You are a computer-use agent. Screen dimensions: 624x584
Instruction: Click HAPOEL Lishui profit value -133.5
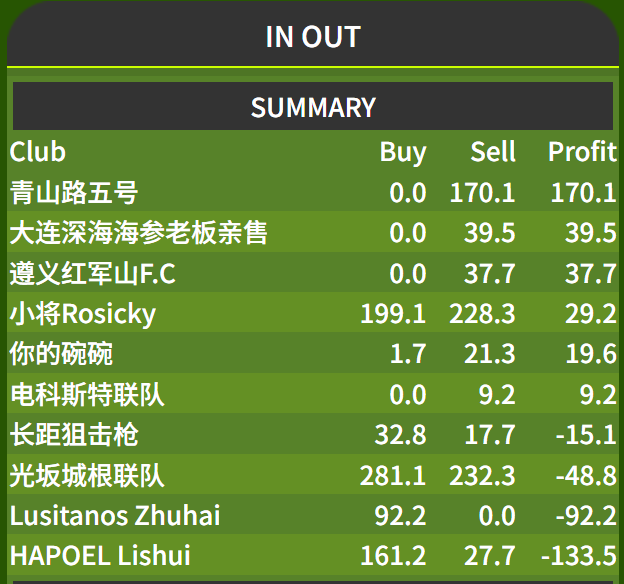[579, 555]
